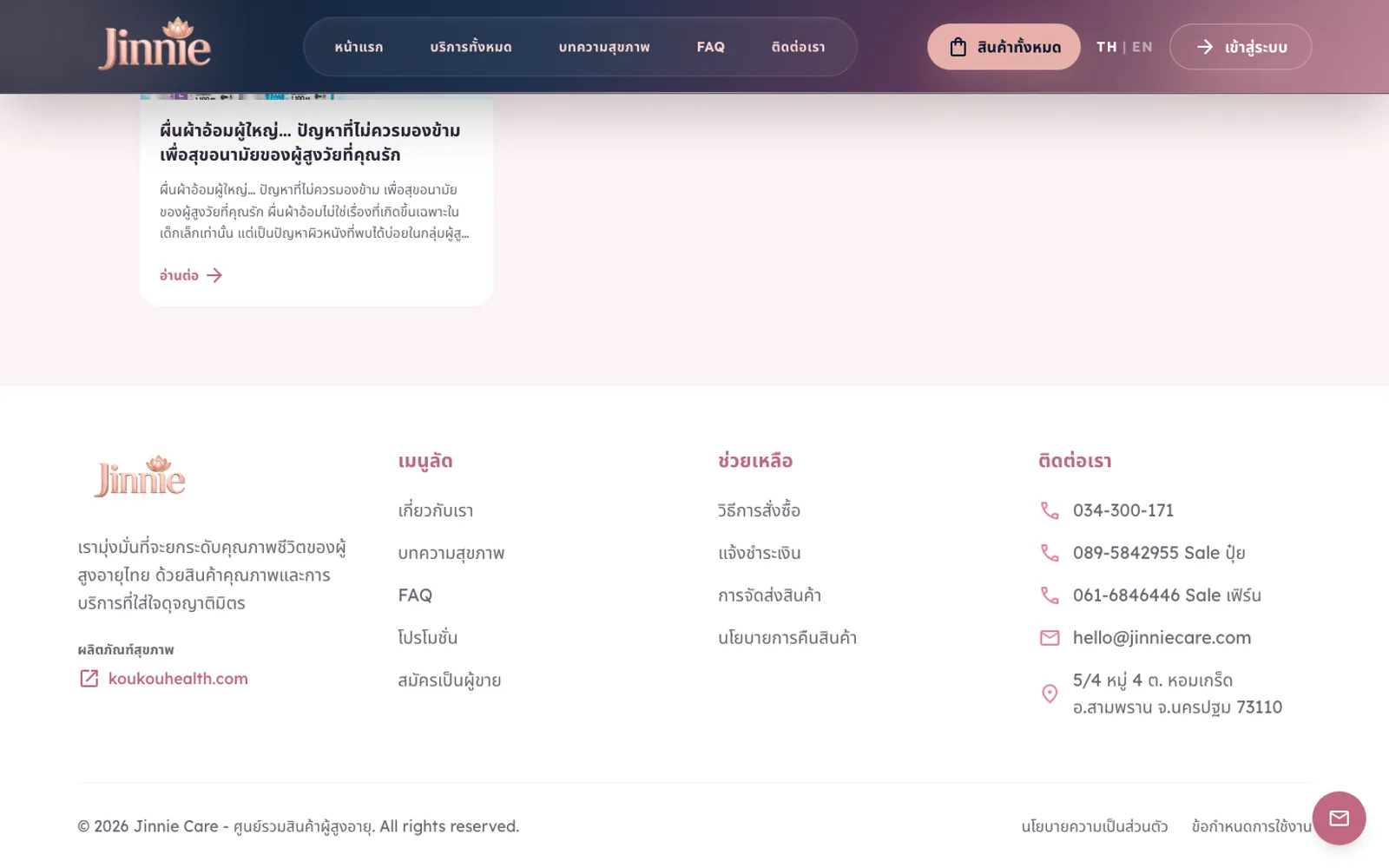Open the koukouhealth.com link
Viewport: 1389px width, 868px height.
tap(178, 679)
